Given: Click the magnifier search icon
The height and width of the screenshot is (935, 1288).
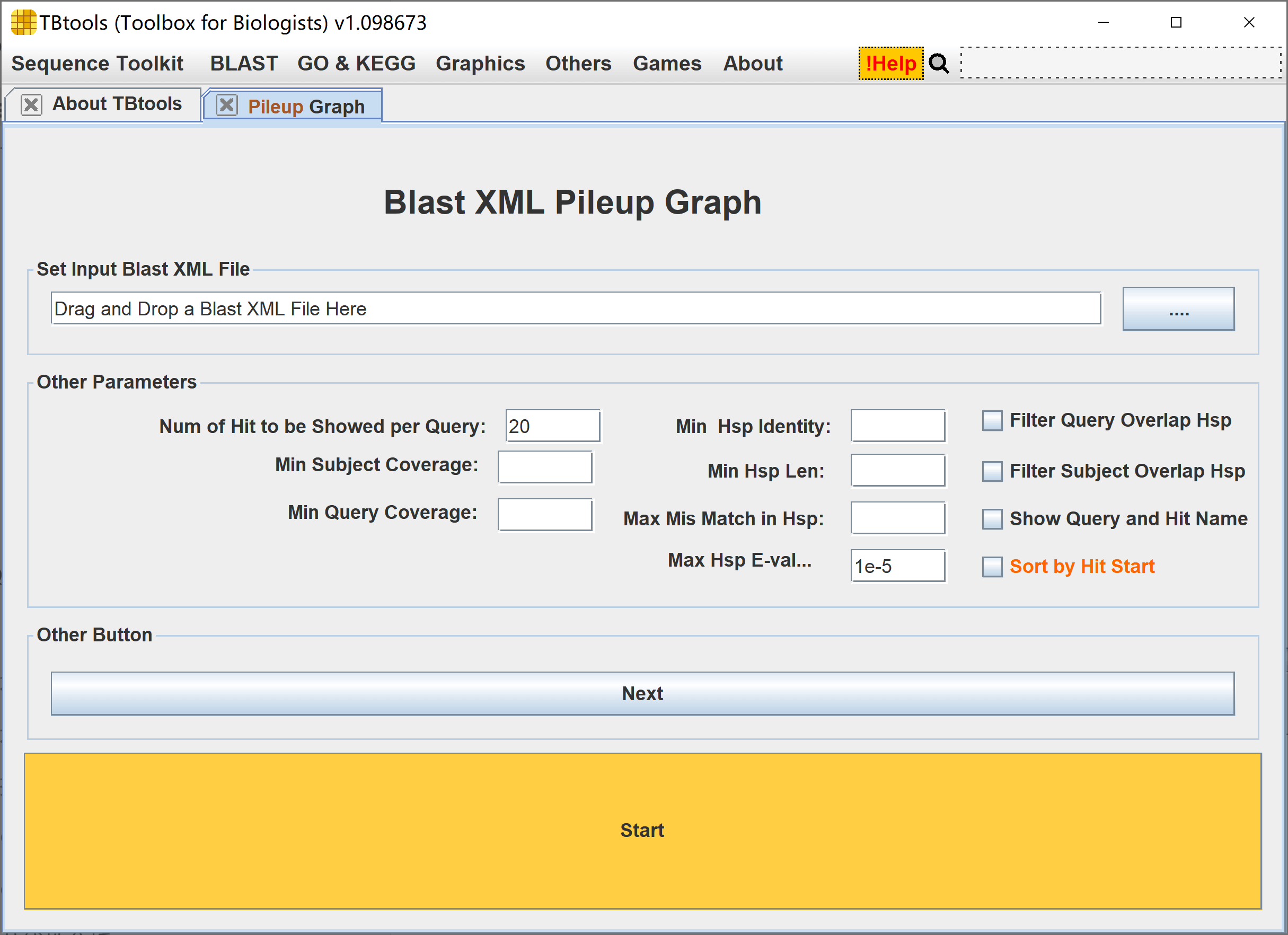Looking at the screenshot, I should pos(938,64).
